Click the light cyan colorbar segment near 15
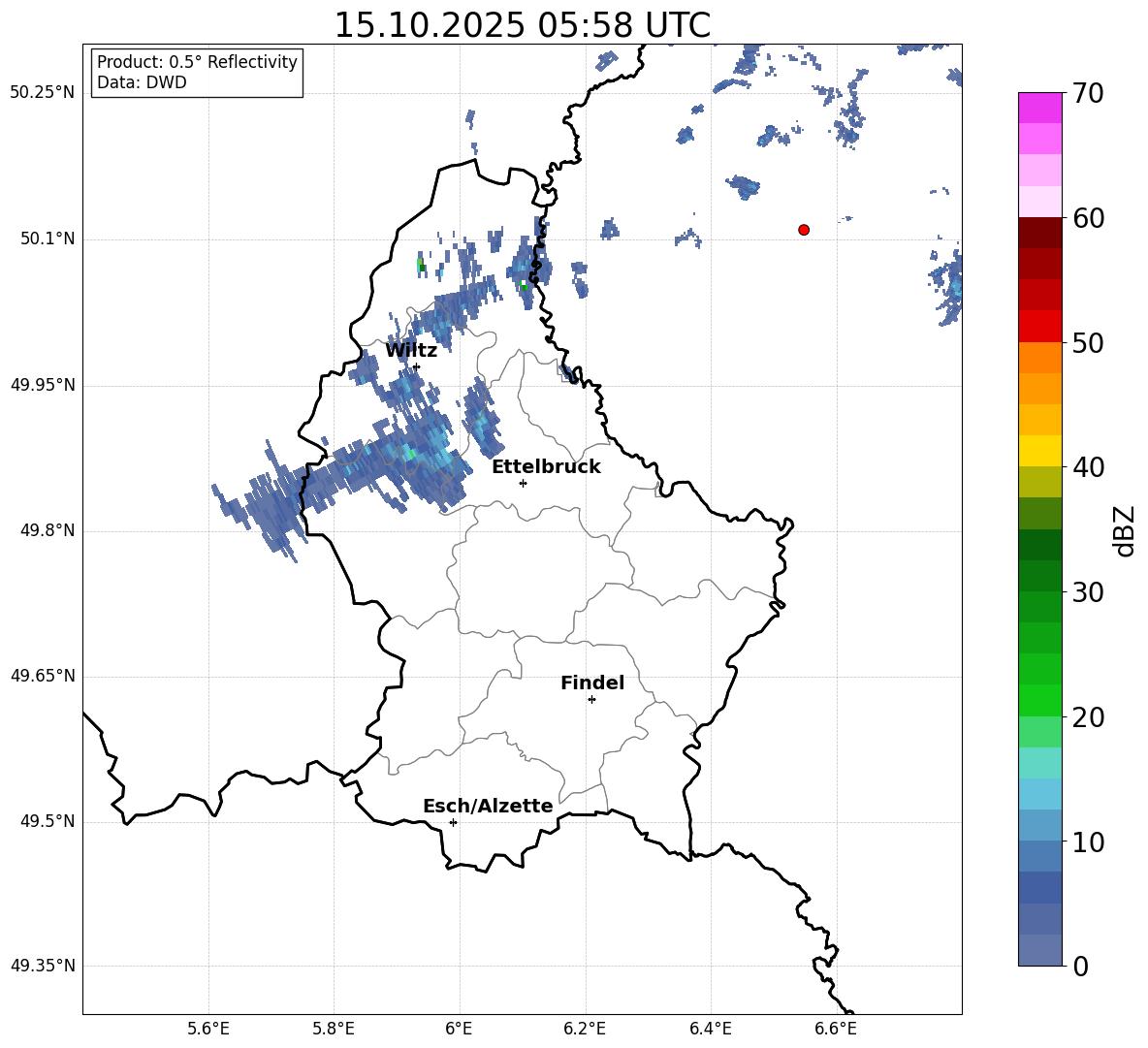Screen dimensions: 1148x1048 tap(1039, 763)
